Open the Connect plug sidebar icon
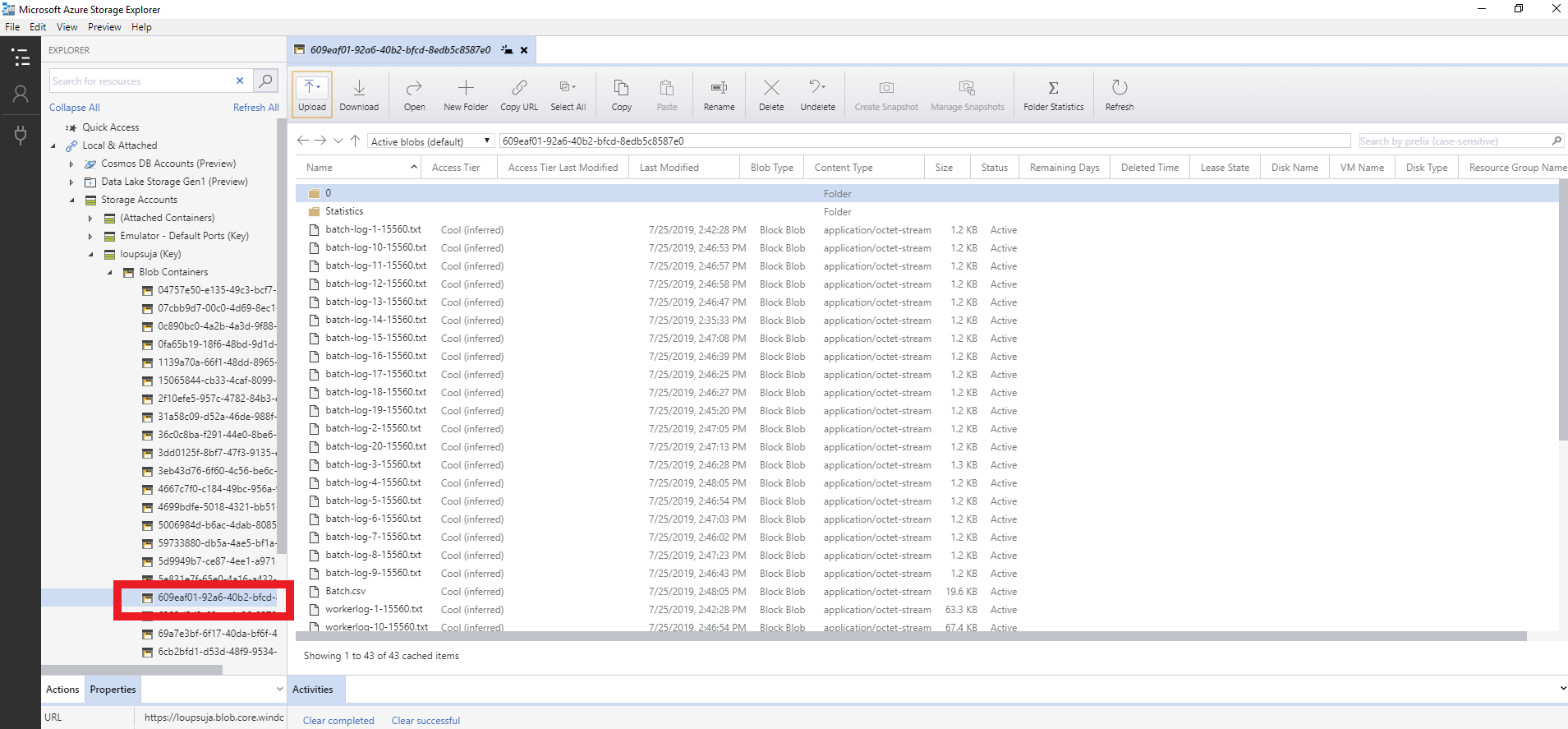The height and width of the screenshot is (729, 1568). point(21,134)
